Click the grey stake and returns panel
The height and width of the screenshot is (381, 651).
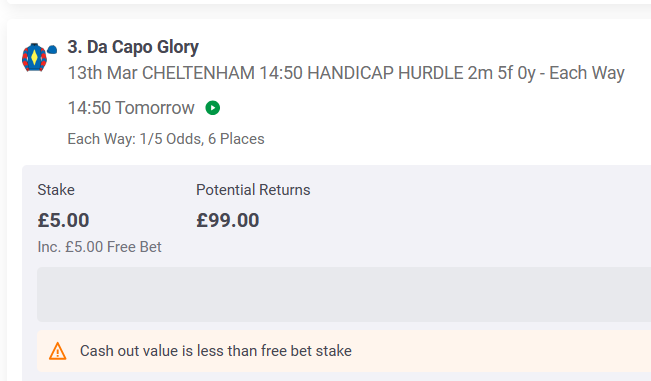pos(336,273)
